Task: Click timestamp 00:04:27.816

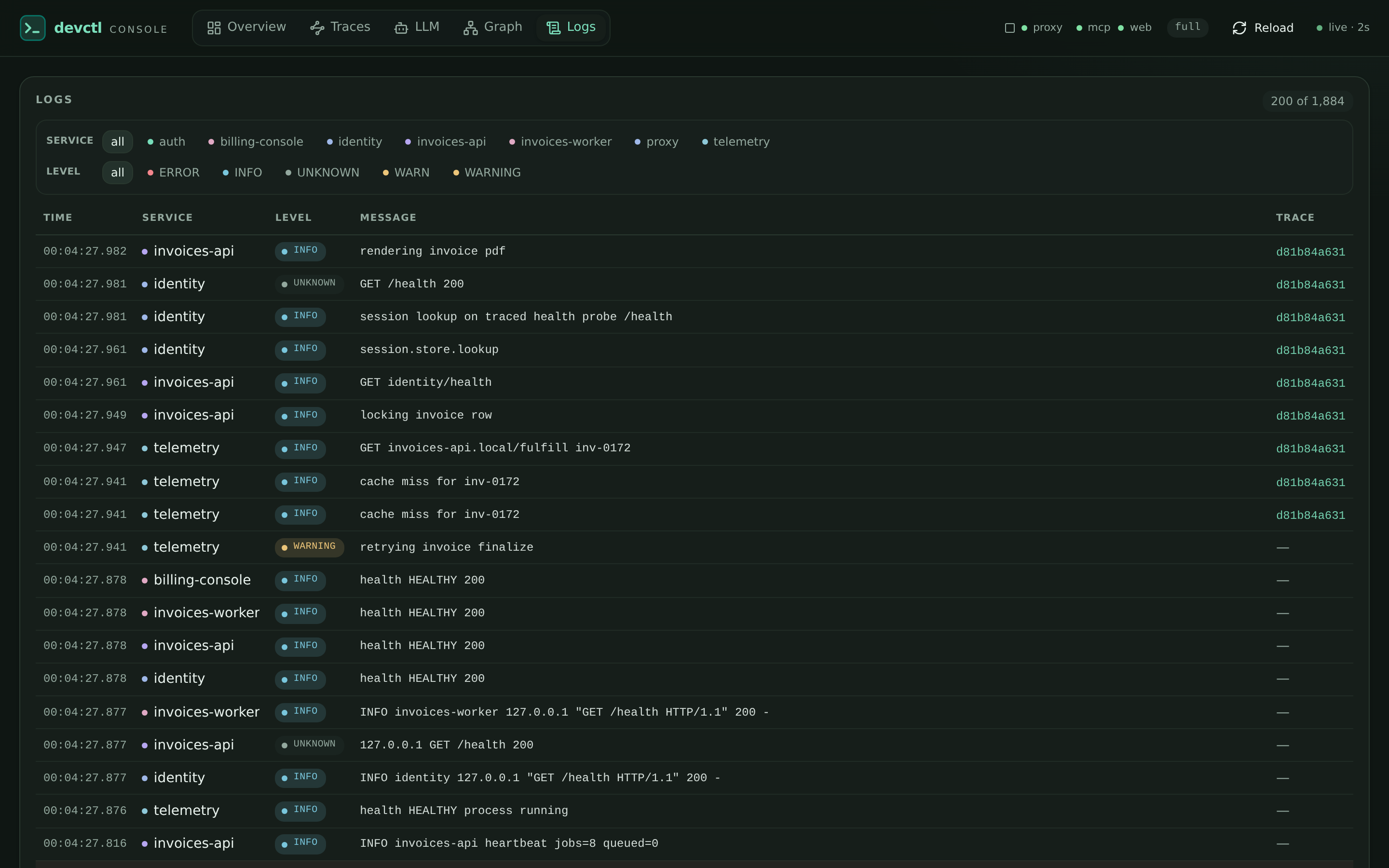Action: pyautogui.click(x=85, y=843)
